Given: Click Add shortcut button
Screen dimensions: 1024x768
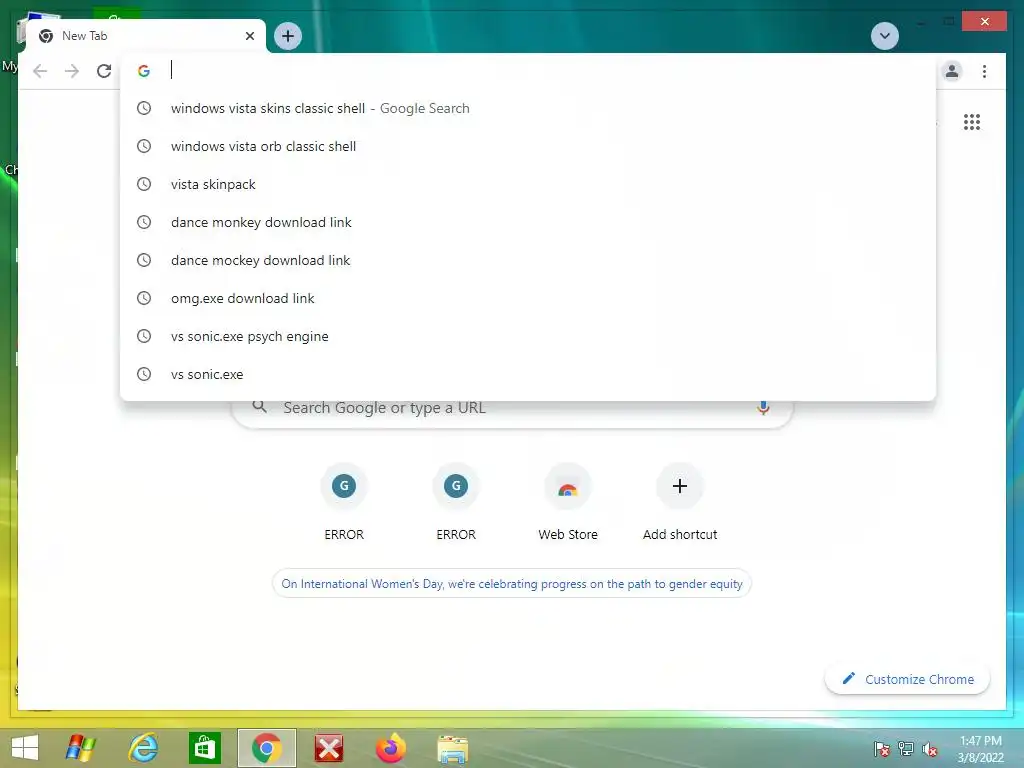Looking at the screenshot, I should tap(680, 500).
